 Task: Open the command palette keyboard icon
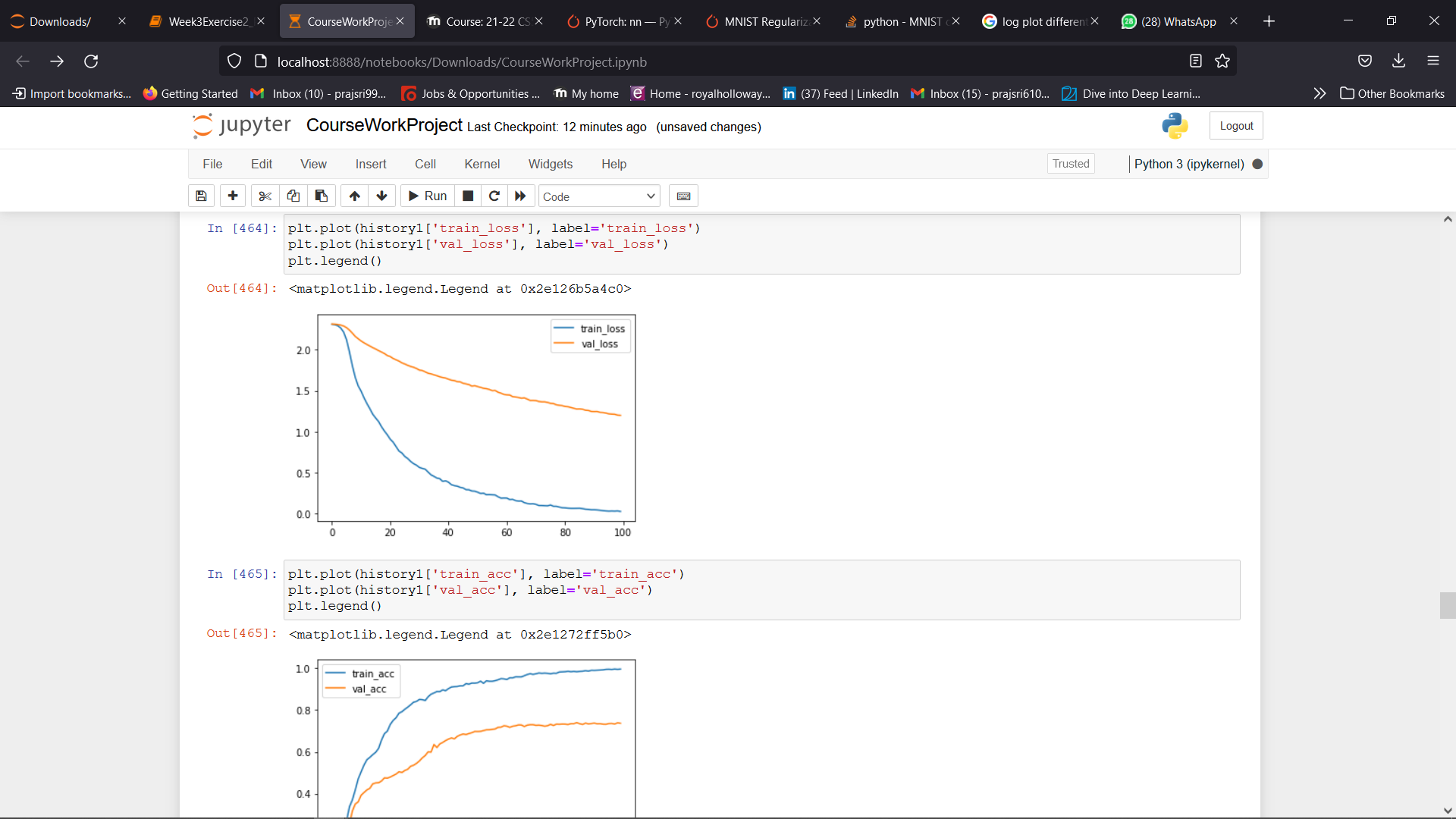tap(683, 196)
